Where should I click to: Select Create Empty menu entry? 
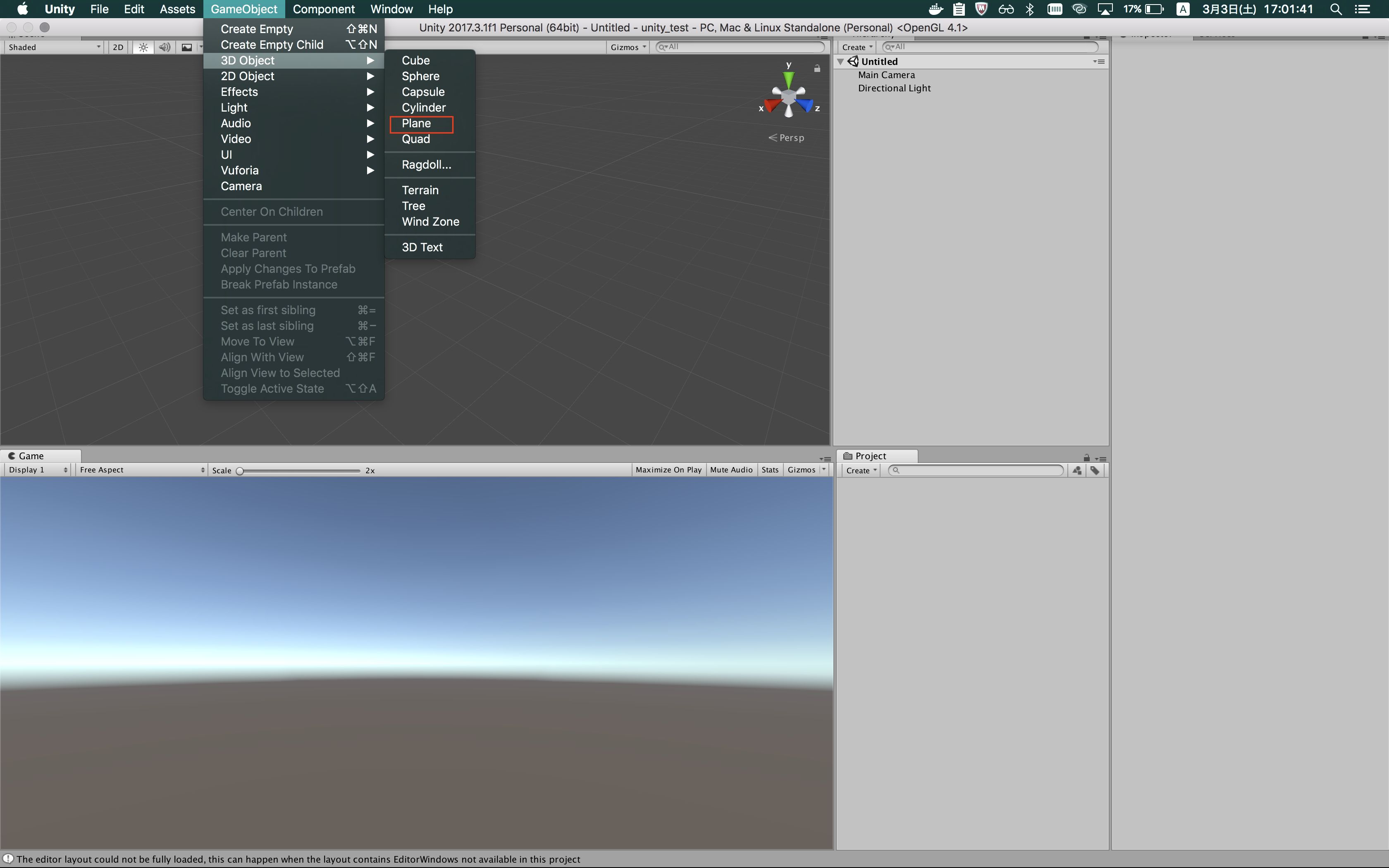[294, 29]
